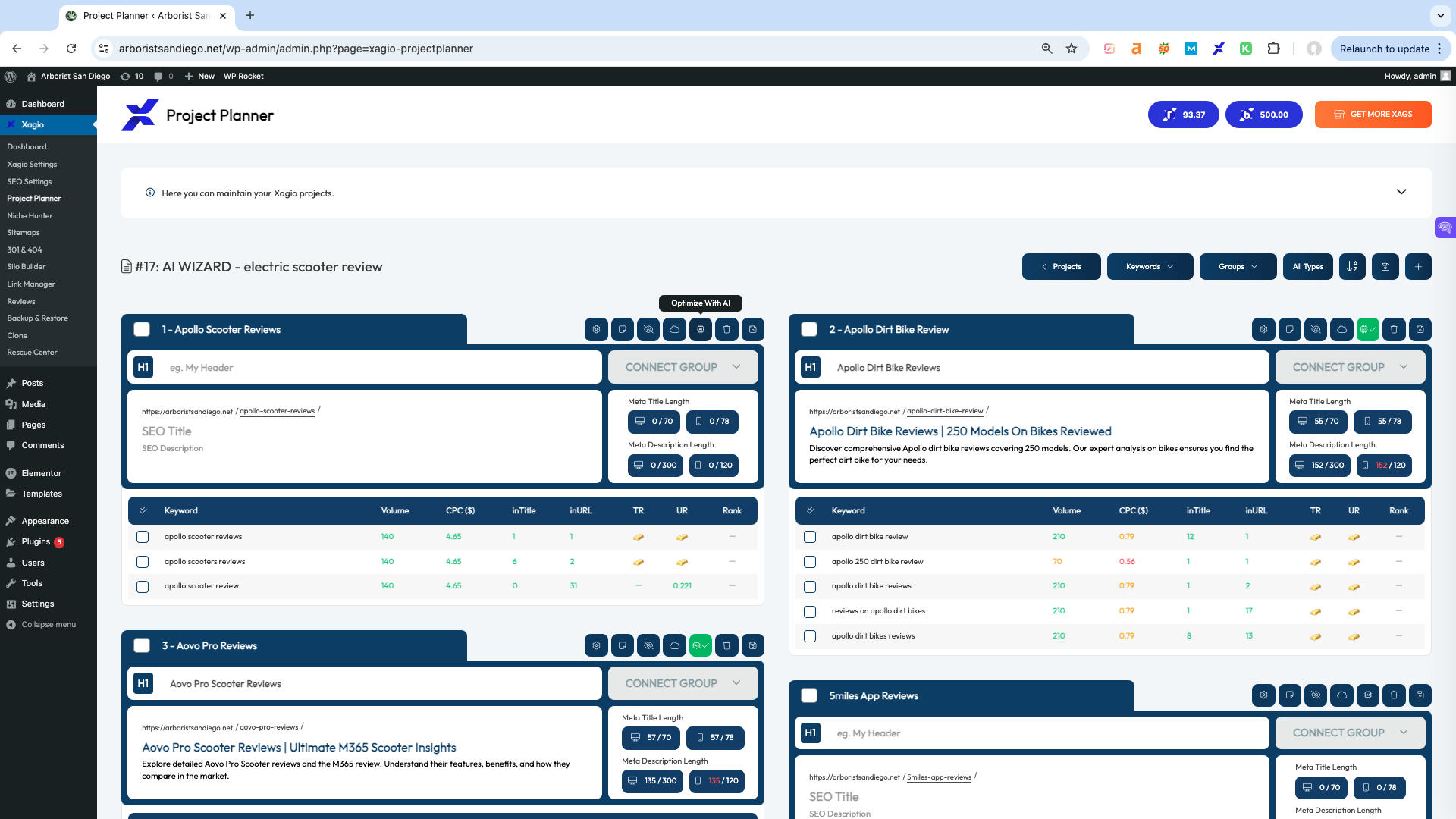The width and height of the screenshot is (1456, 819).
Task: Open notes icon for Aovo Pro Reviews group
Action: click(622, 645)
